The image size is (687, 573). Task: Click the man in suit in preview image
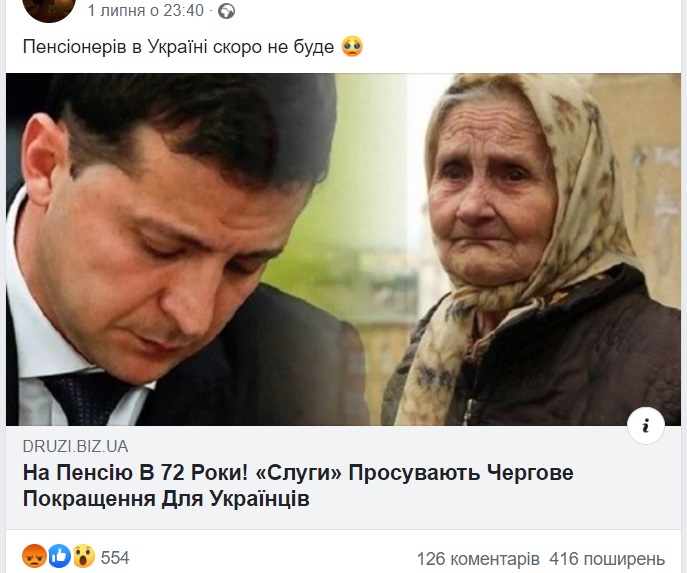[175, 249]
